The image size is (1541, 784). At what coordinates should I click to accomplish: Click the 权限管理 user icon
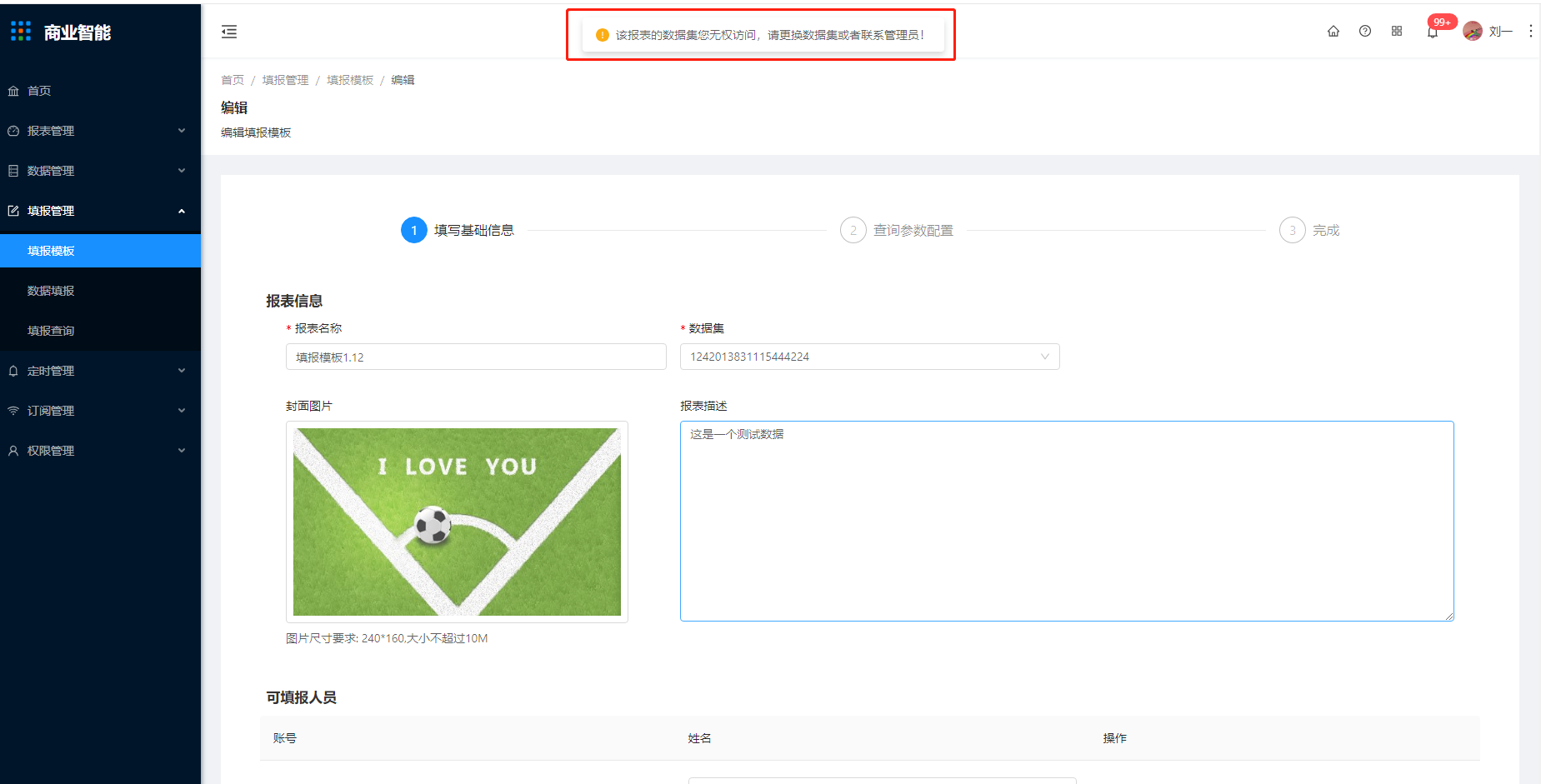[x=13, y=451]
